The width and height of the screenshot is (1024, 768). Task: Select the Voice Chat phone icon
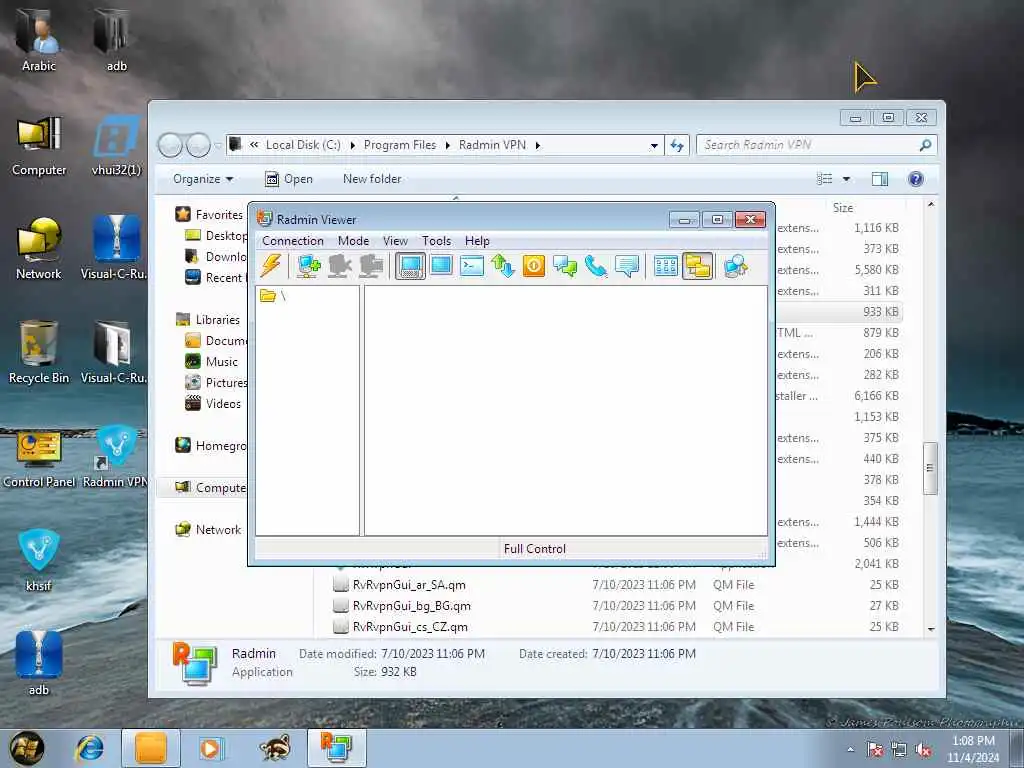[x=596, y=266]
